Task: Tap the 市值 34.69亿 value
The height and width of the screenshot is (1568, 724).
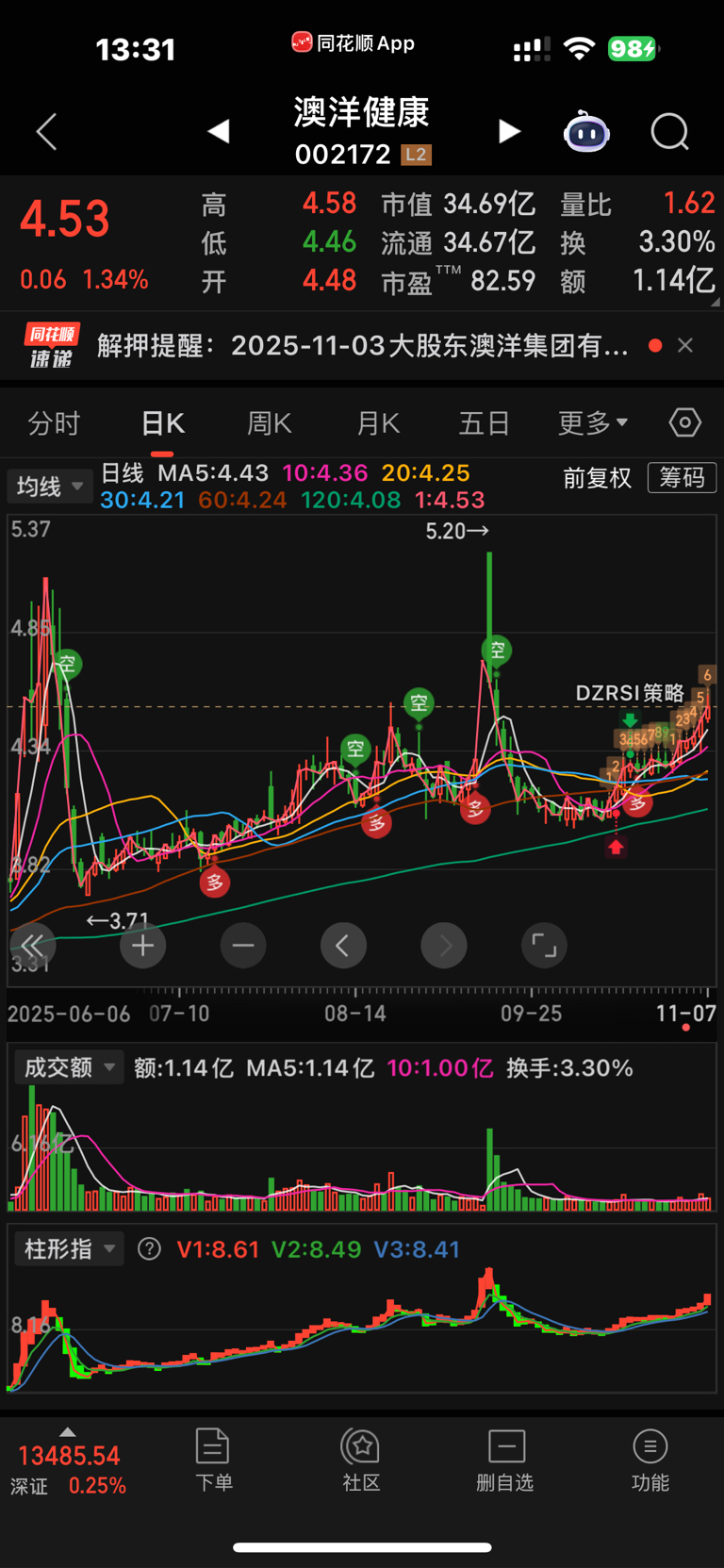Action: (458, 204)
